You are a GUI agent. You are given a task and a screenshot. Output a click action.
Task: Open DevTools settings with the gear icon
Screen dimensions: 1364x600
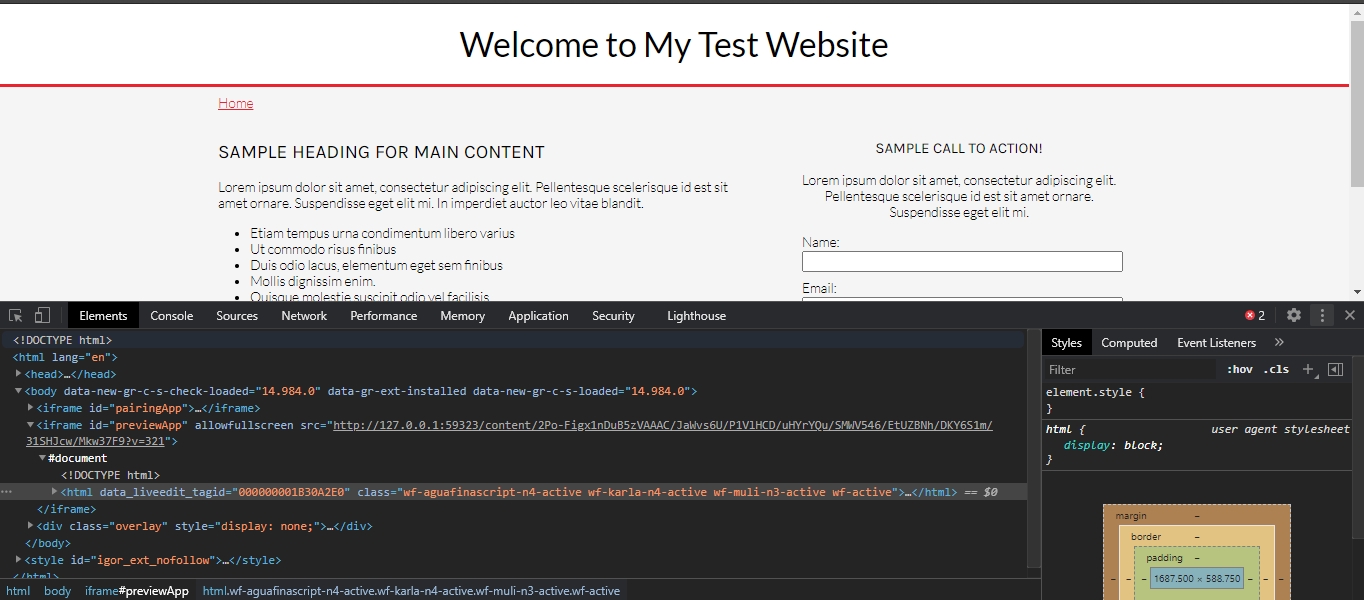(x=1294, y=315)
